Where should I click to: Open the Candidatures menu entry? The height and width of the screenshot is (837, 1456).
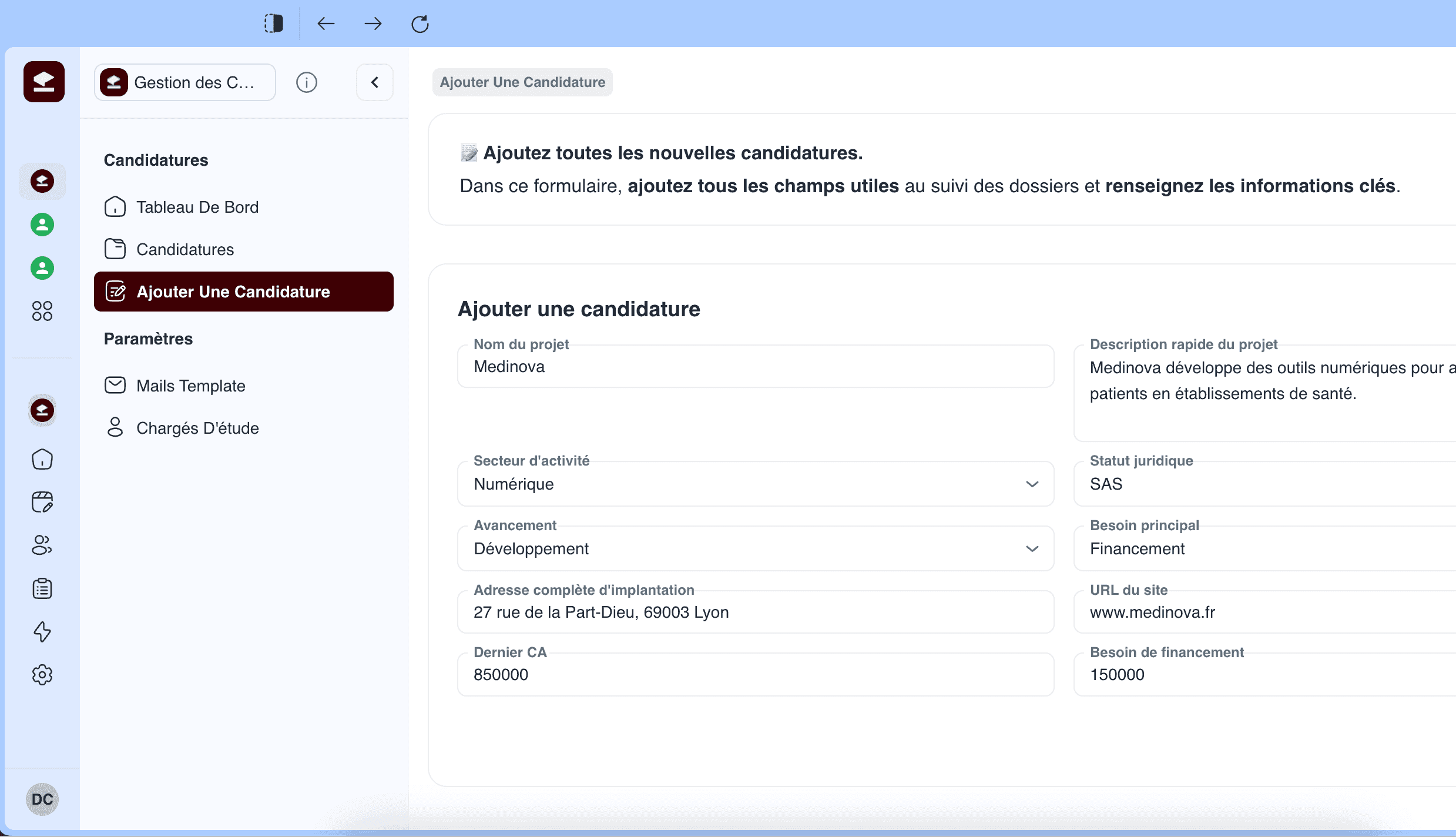(184, 249)
